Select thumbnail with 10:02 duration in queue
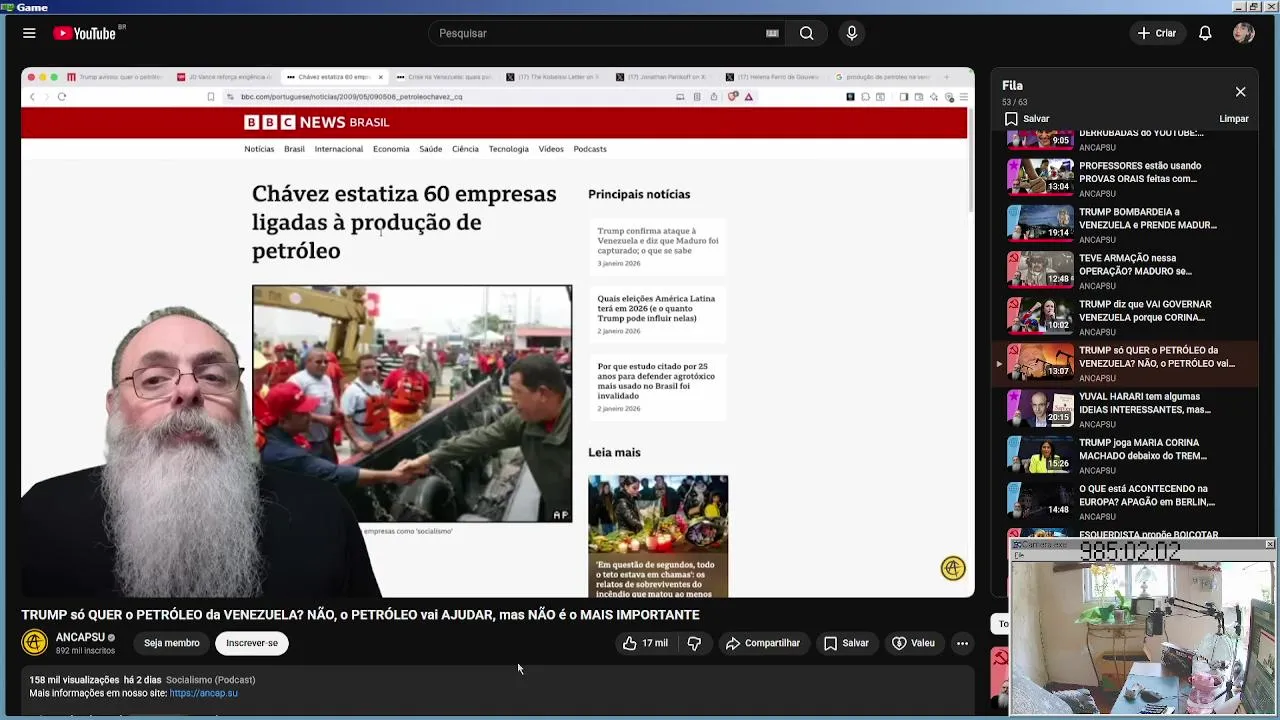The image size is (1280, 720). [x=1040, y=314]
